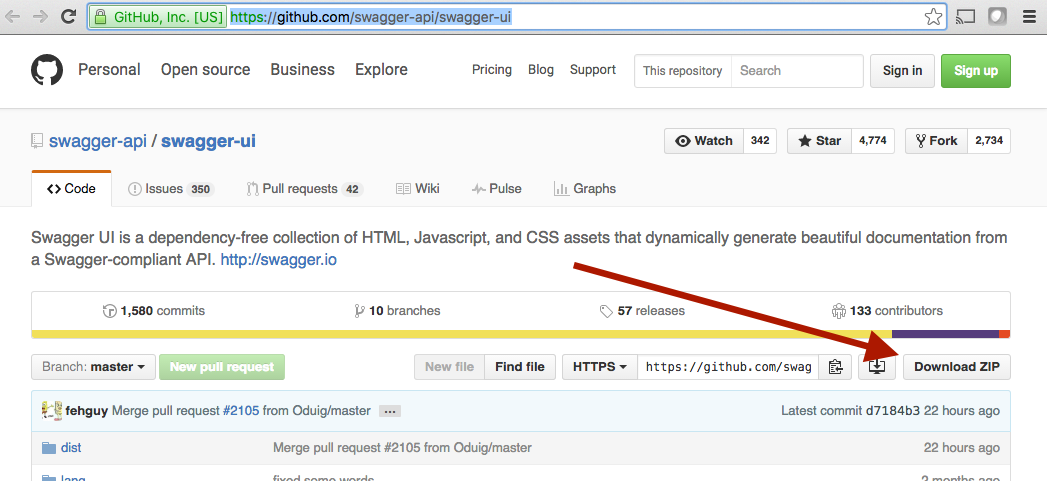Click the shield extension icon
This screenshot has height=481, width=1047.
click(997, 17)
